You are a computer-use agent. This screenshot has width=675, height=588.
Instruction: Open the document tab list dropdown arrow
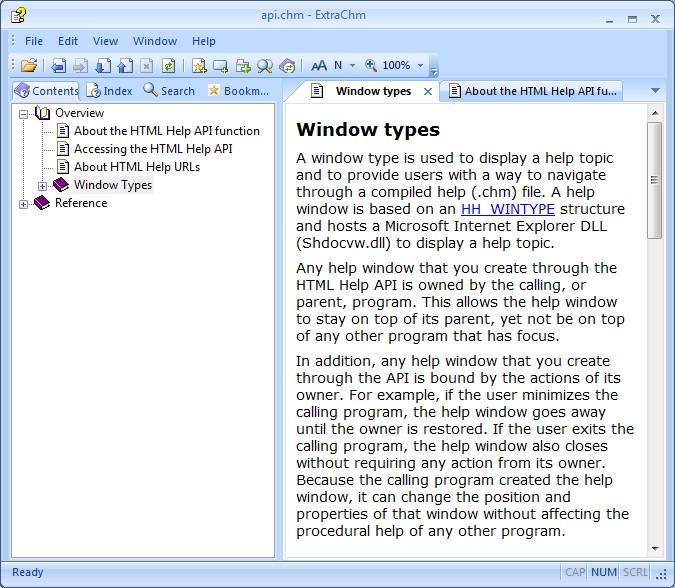(x=655, y=91)
